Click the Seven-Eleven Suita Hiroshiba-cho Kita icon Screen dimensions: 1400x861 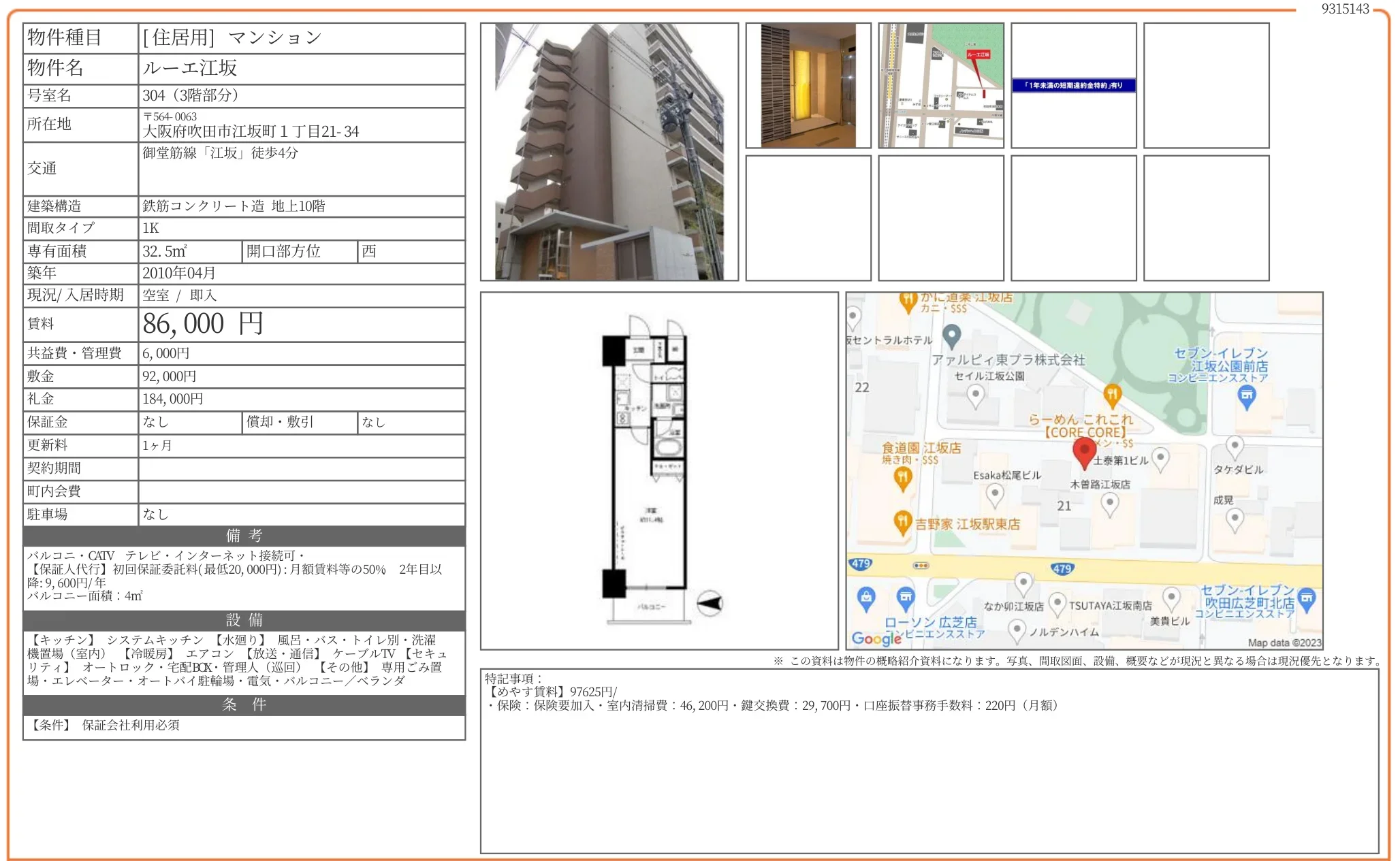tap(1306, 599)
